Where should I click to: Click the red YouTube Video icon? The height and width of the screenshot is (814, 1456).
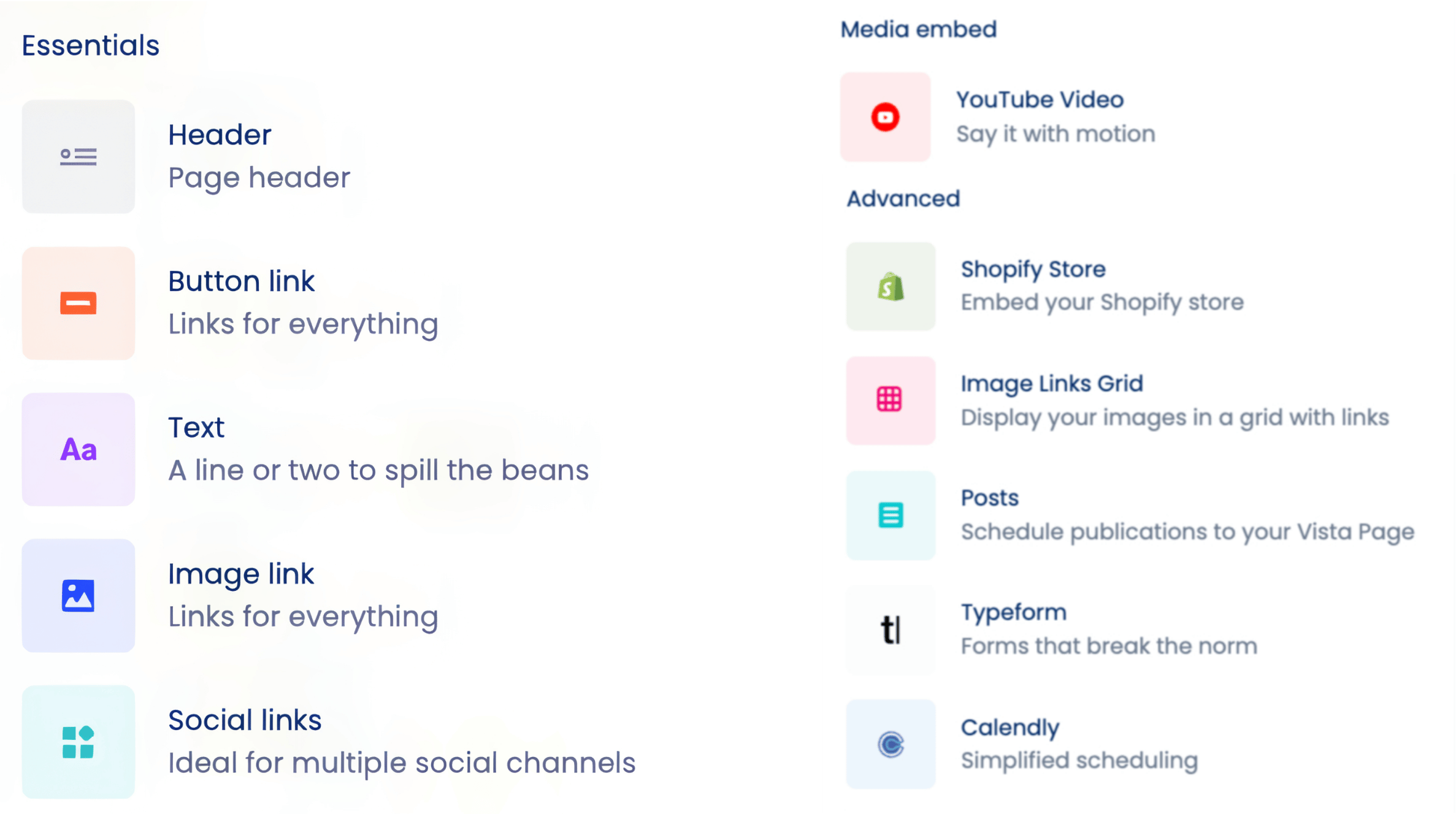click(x=885, y=117)
